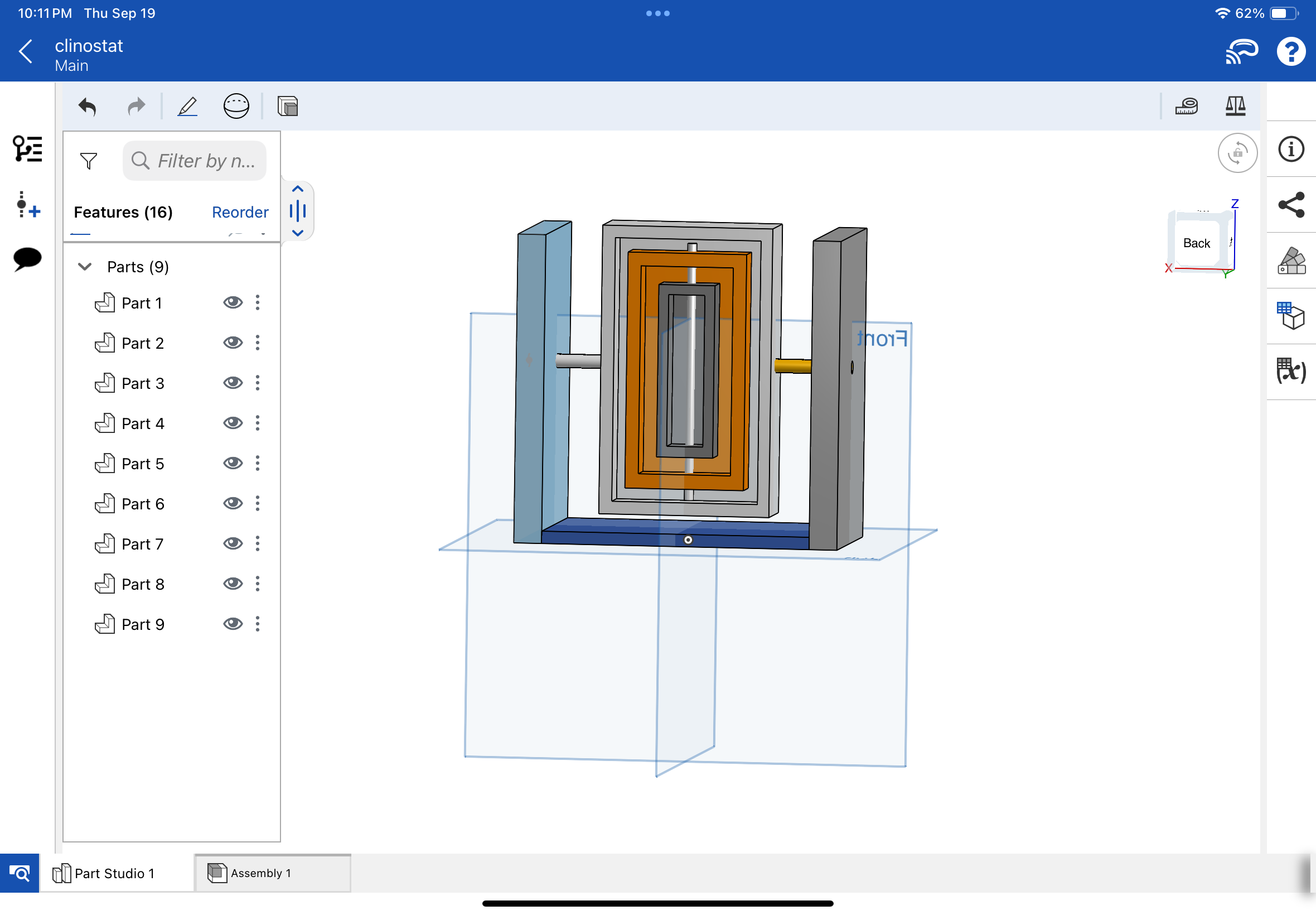
Task: Open the three-dot menu for Part 1
Action: [258, 303]
